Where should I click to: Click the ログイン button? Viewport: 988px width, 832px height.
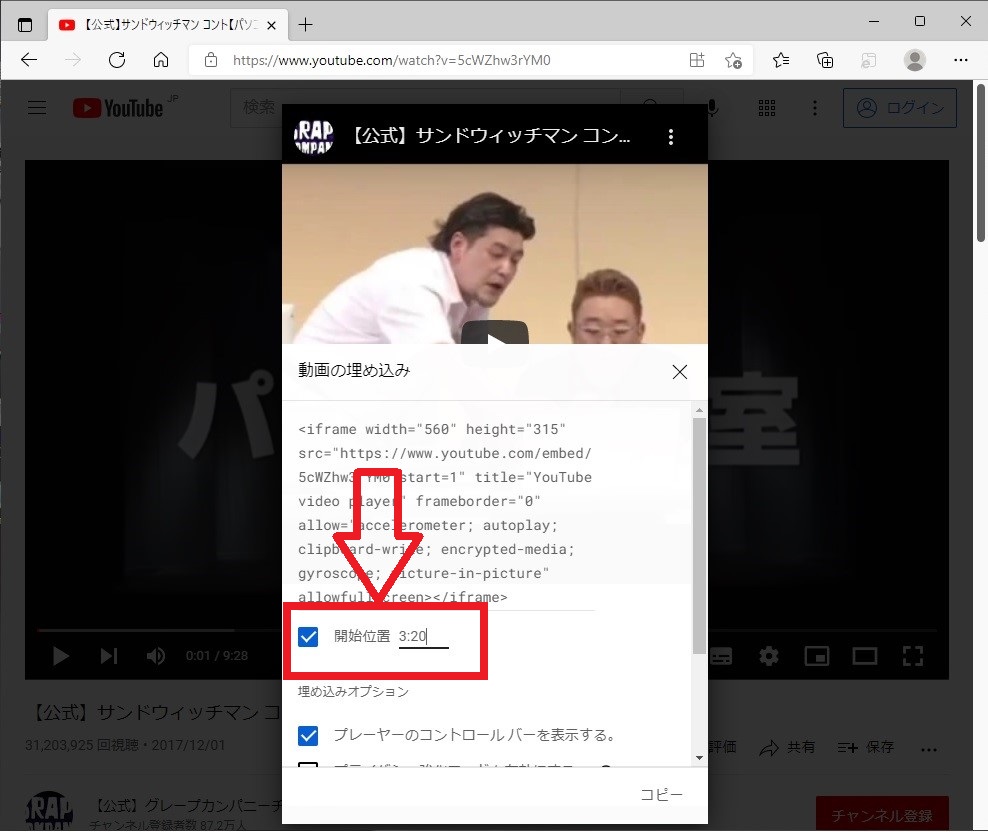tap(900, 108)
